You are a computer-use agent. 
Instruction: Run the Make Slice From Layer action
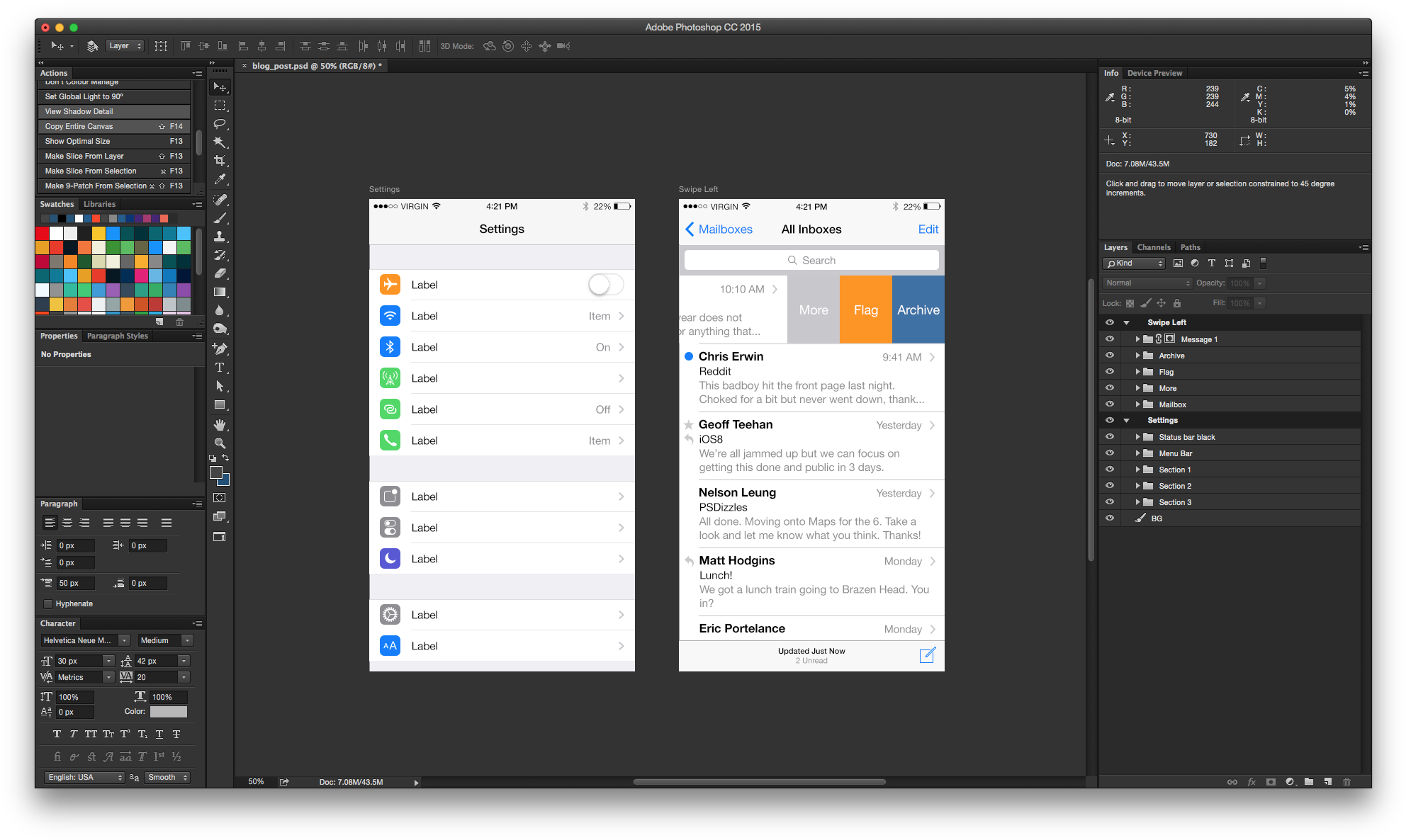point(114,156)
